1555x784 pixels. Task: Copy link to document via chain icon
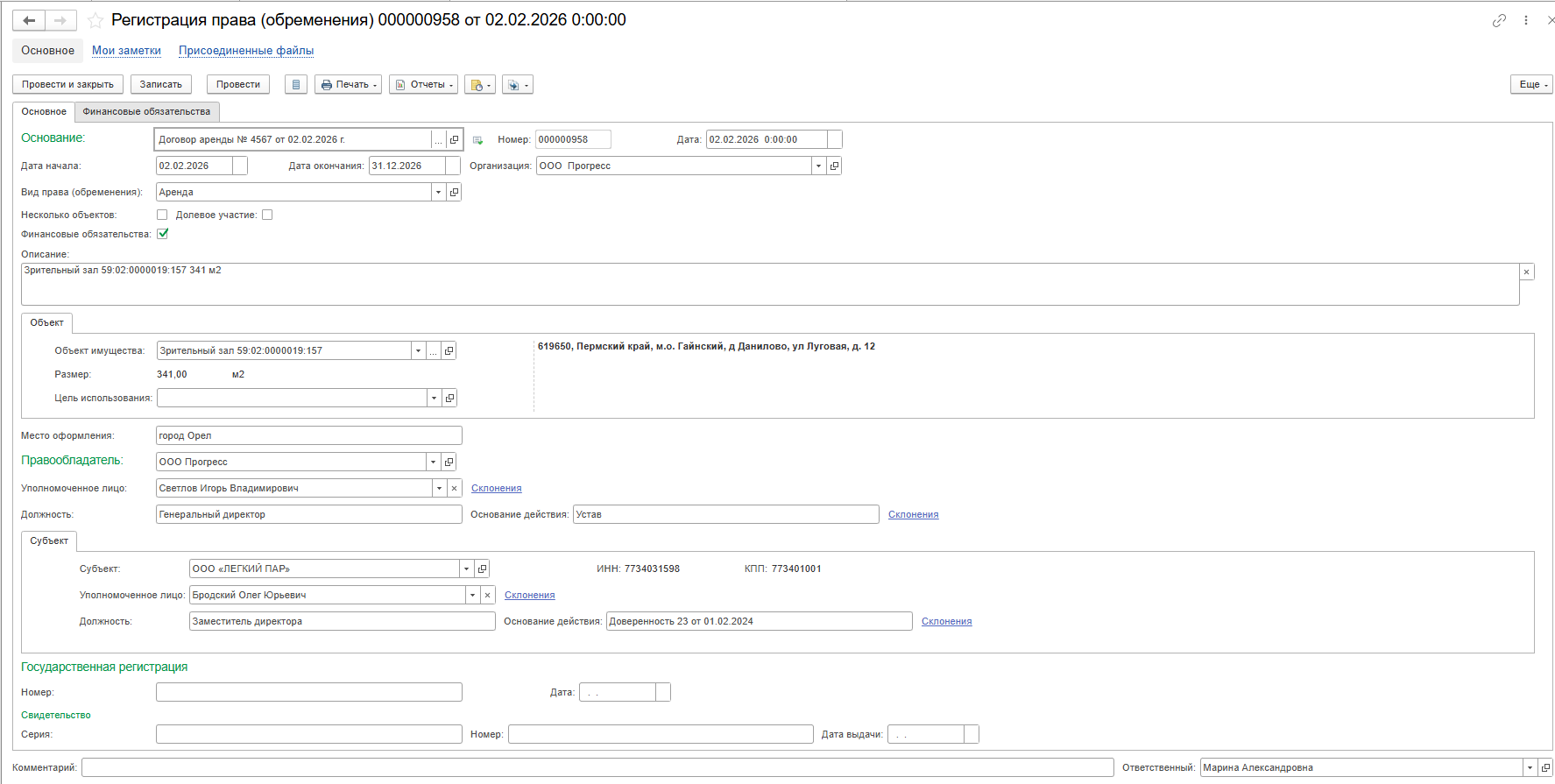1499,20
